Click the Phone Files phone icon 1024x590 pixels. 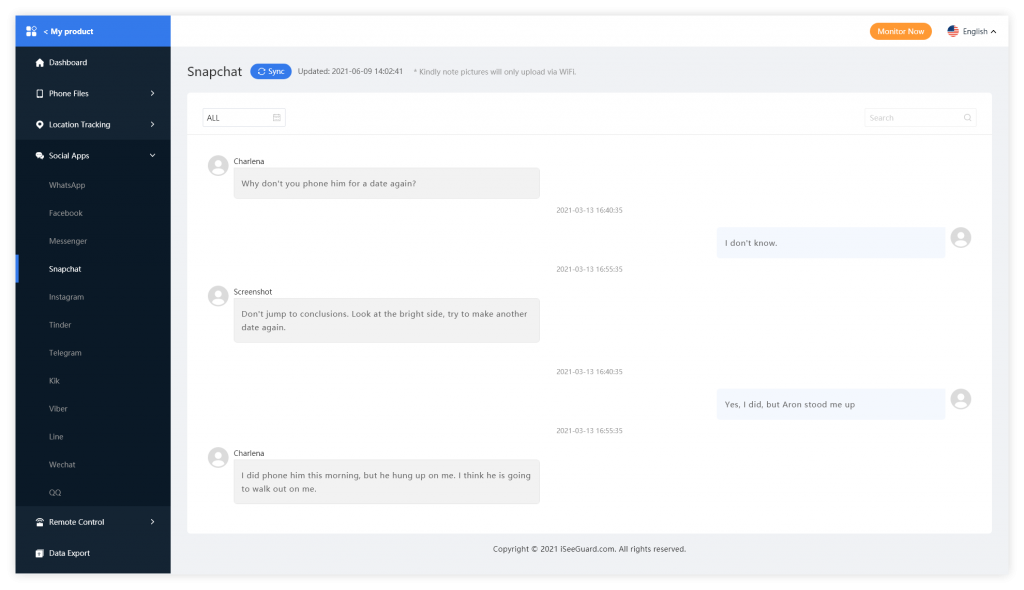pos(40,93)
